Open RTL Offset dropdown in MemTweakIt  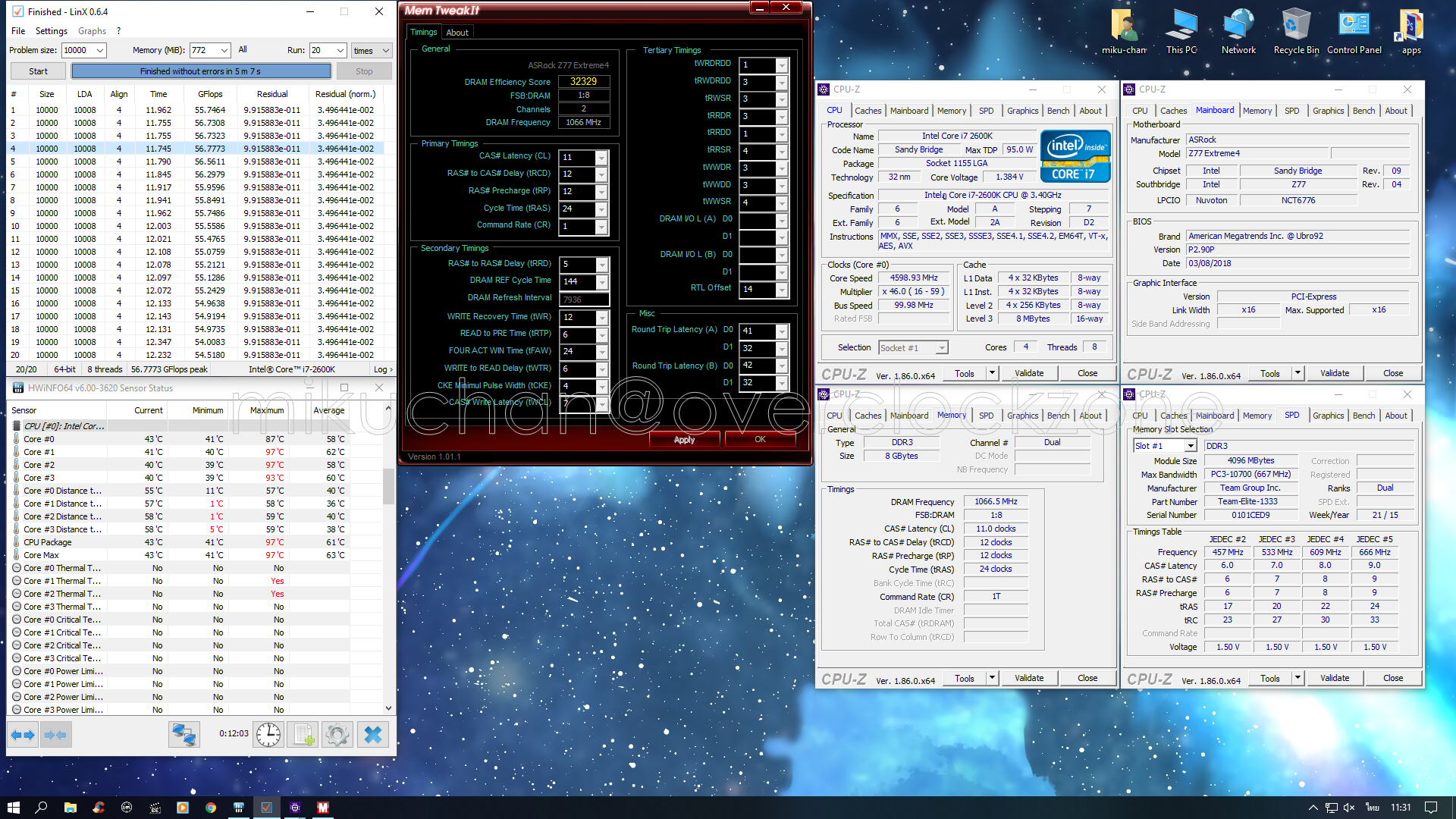[782, 289]
